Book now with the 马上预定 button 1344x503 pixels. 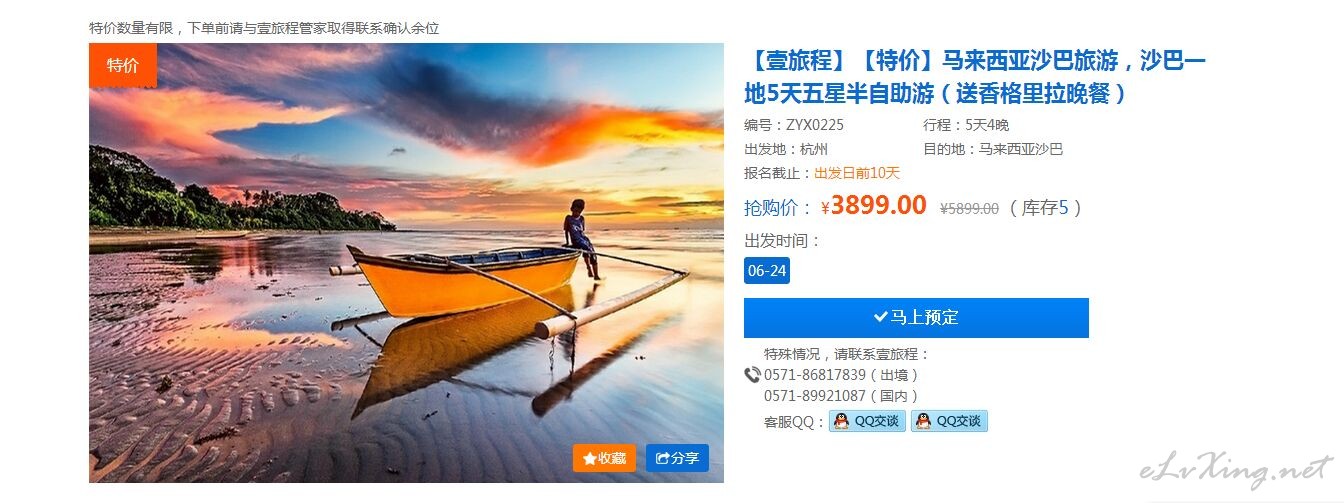pos(916,317)
